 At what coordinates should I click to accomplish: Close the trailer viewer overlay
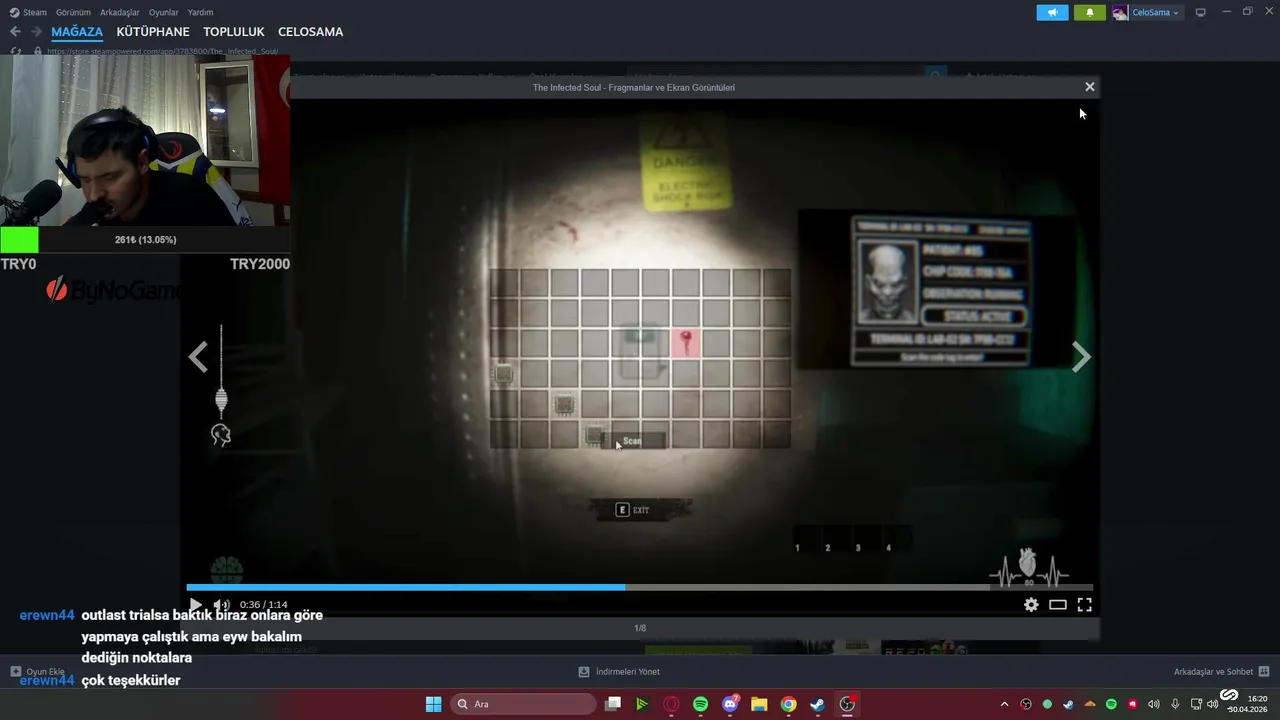pyautogui.click(x=1090, y=87)
